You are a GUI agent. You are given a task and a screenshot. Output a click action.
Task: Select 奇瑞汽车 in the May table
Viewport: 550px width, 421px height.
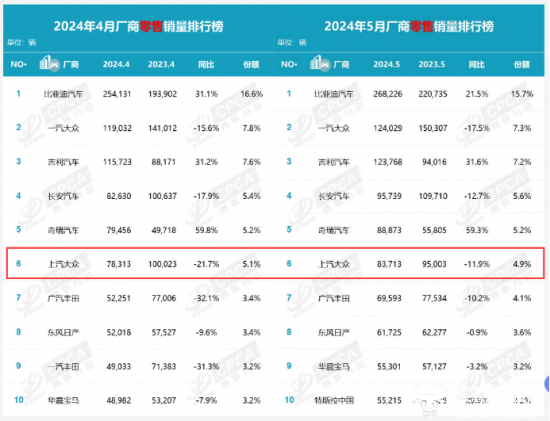[x=334, y=230]
